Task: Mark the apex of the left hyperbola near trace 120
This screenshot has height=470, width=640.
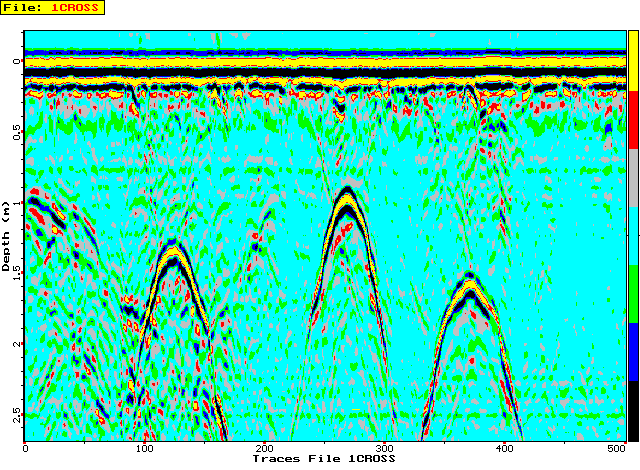Action: pyautogui.click(x=173, y=245)
